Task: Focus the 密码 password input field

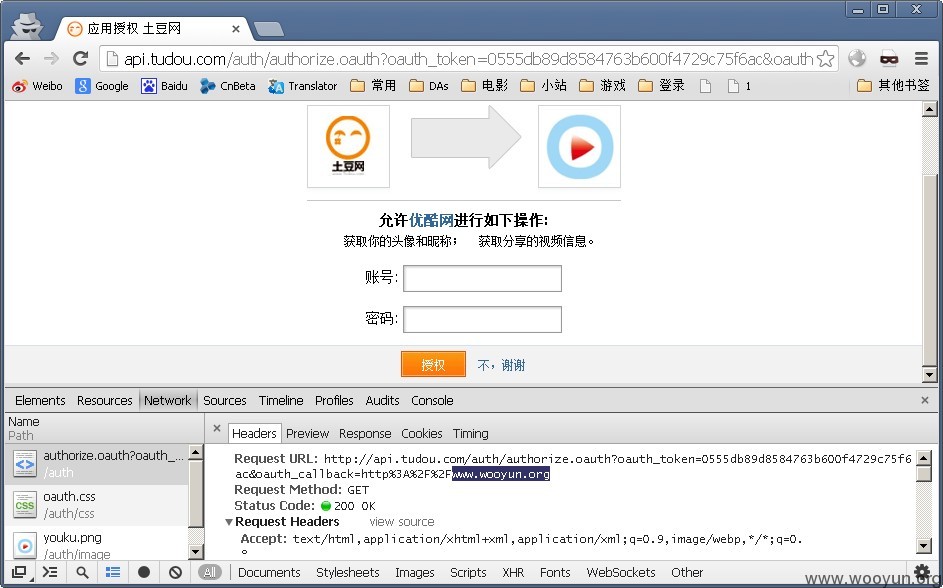Action: 482,319
